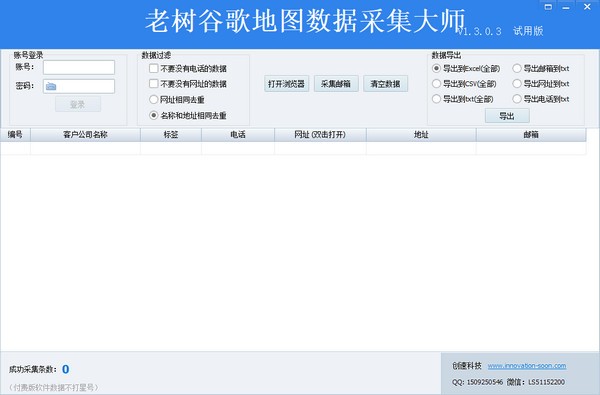Viewport: 600px width, 395px height.
Task: Click the 打开浏览器 button
Action: [286, 84]
